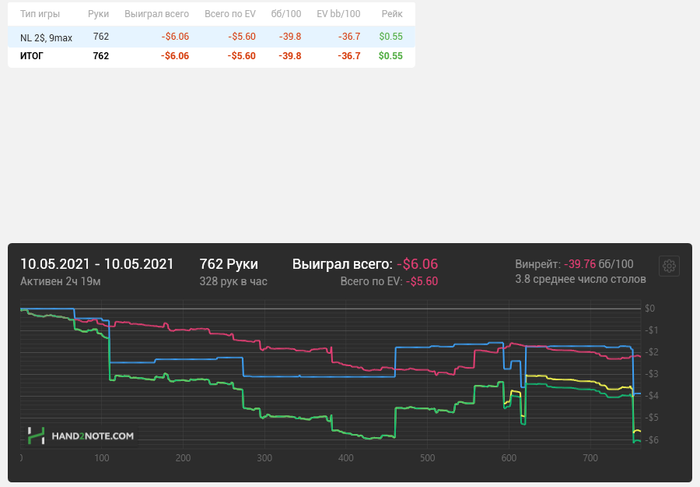Click the Выиграл всего -$6.06 graph label
The image size is (700, 487).
(365, 264)
